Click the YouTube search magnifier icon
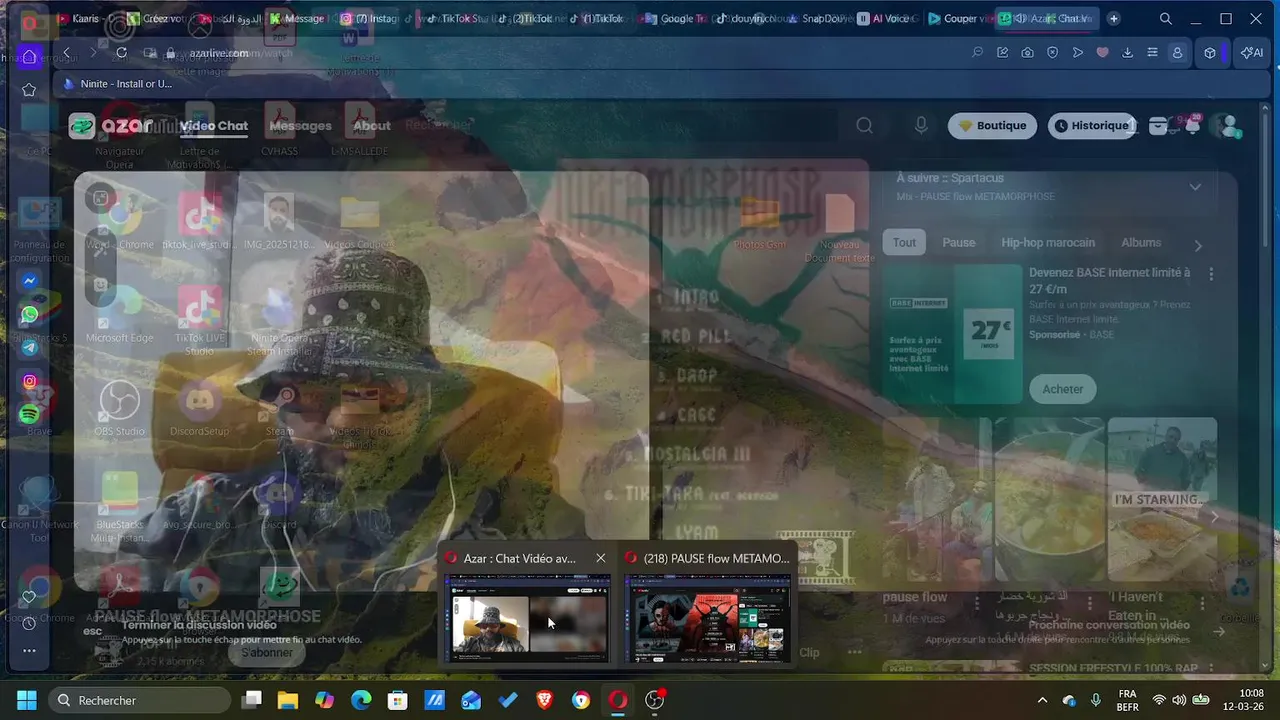Screen dimensions: 1280x720 tap(865, 125)
